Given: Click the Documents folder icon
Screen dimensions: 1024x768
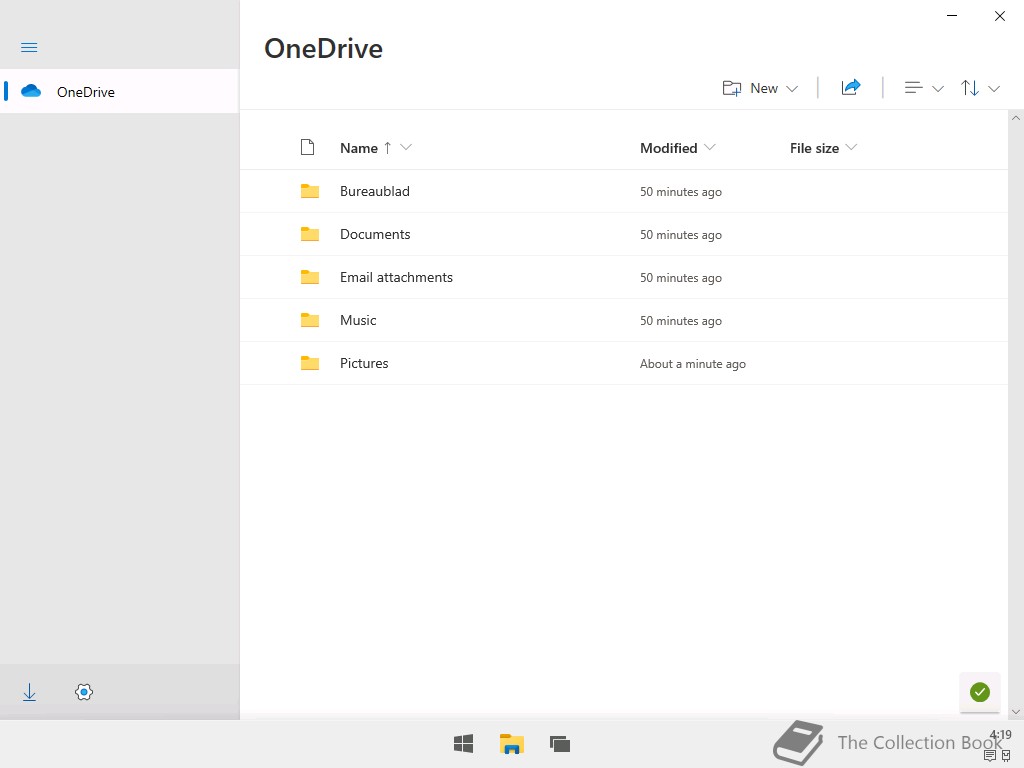Looking at the screenshot, I should pos(310,234).
